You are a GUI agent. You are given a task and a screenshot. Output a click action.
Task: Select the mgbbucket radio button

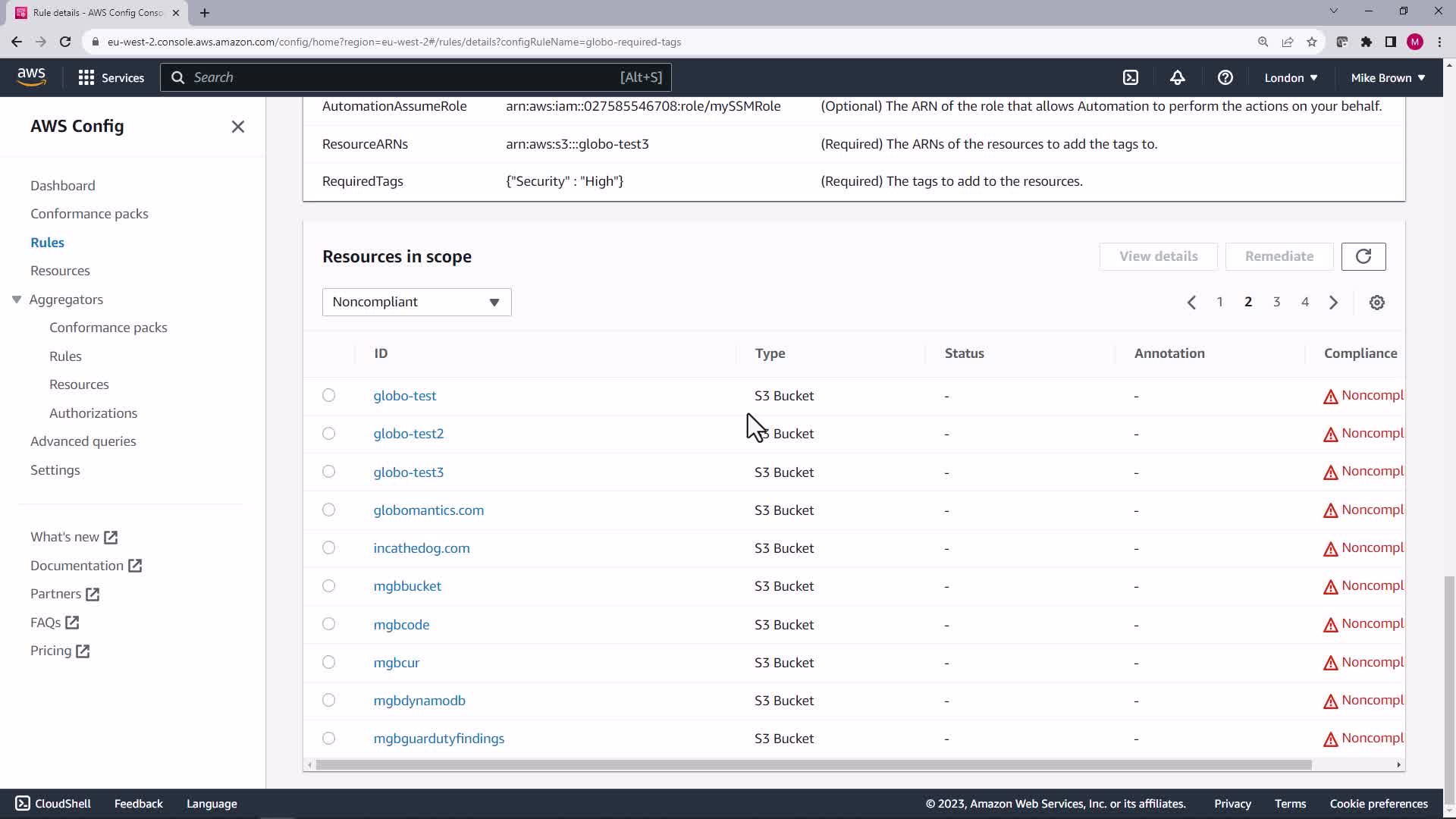tap(328, 585)
